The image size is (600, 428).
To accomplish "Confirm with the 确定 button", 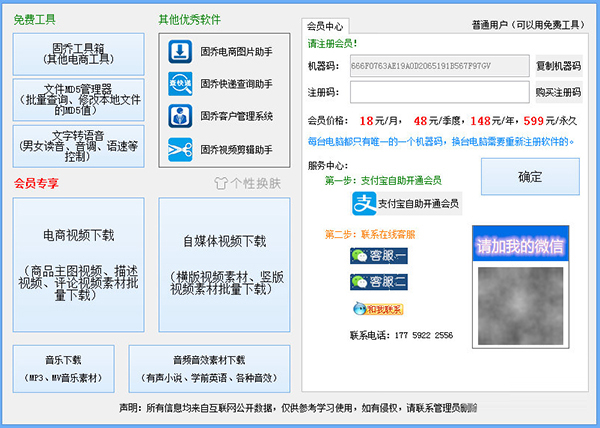I will [x=529, y=177].
